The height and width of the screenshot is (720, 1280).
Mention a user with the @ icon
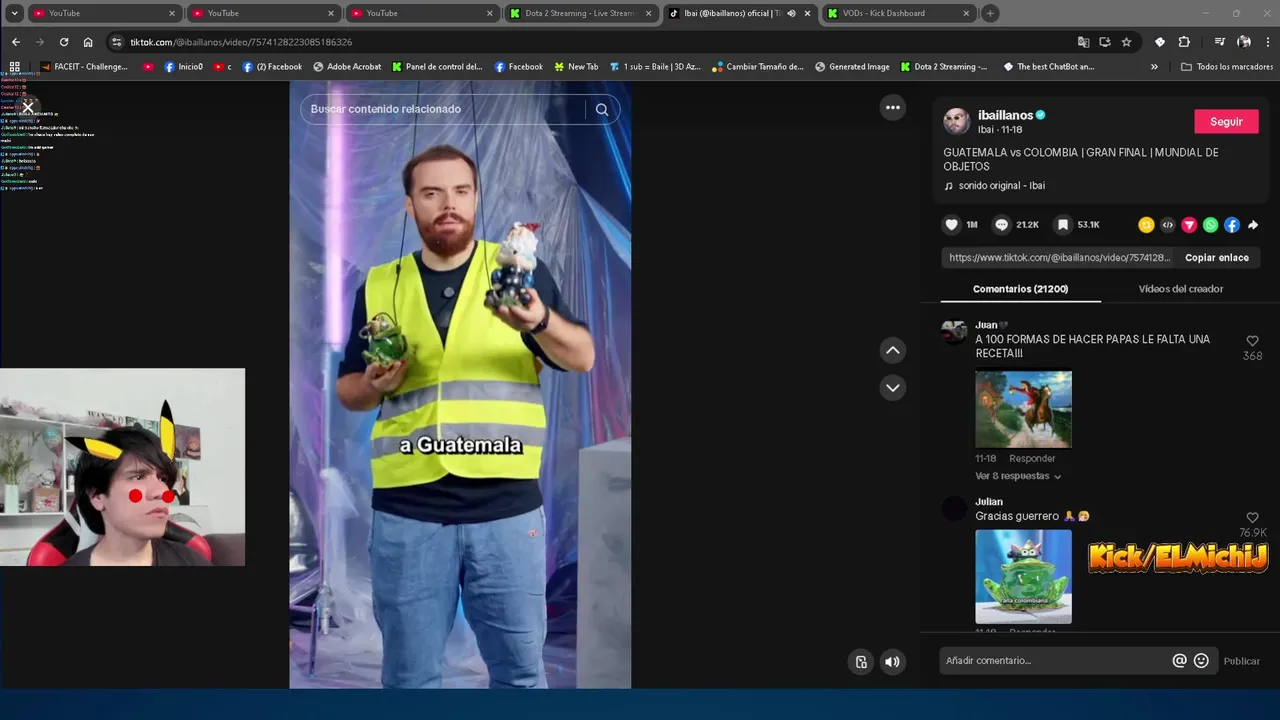[x=1180, y=661]
